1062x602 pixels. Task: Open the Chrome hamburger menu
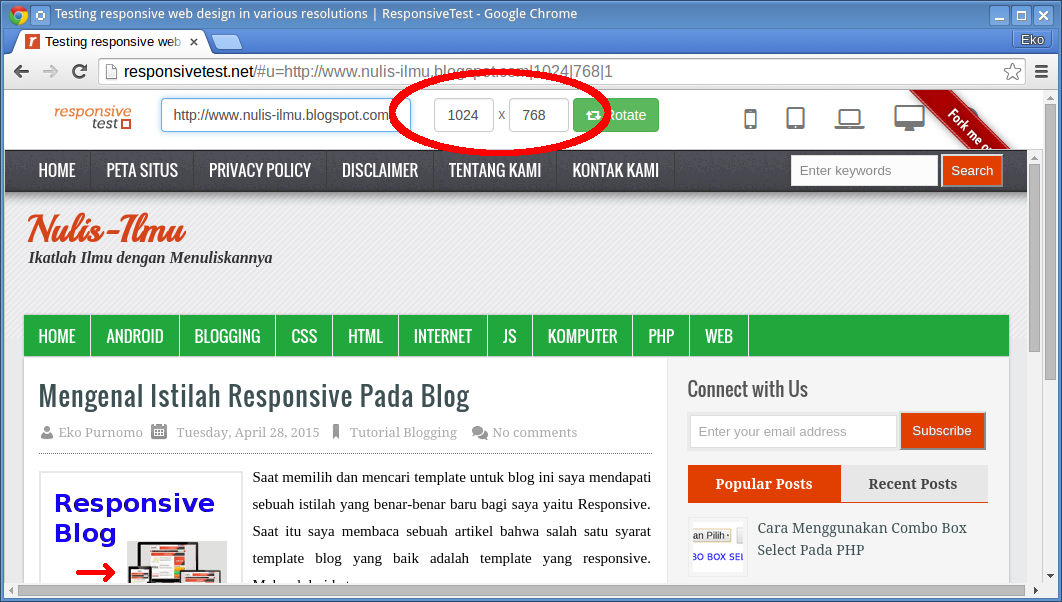[1042, 71]
